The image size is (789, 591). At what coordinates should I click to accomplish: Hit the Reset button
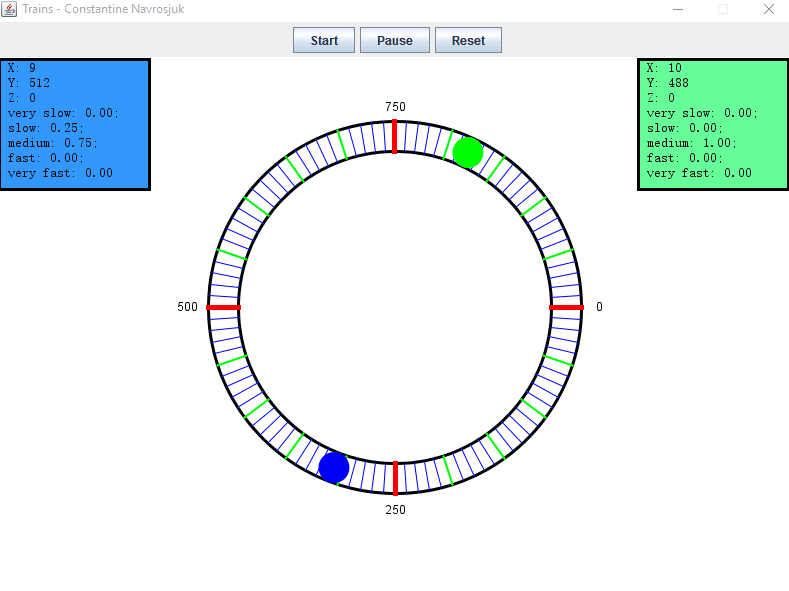pos(468,41)
